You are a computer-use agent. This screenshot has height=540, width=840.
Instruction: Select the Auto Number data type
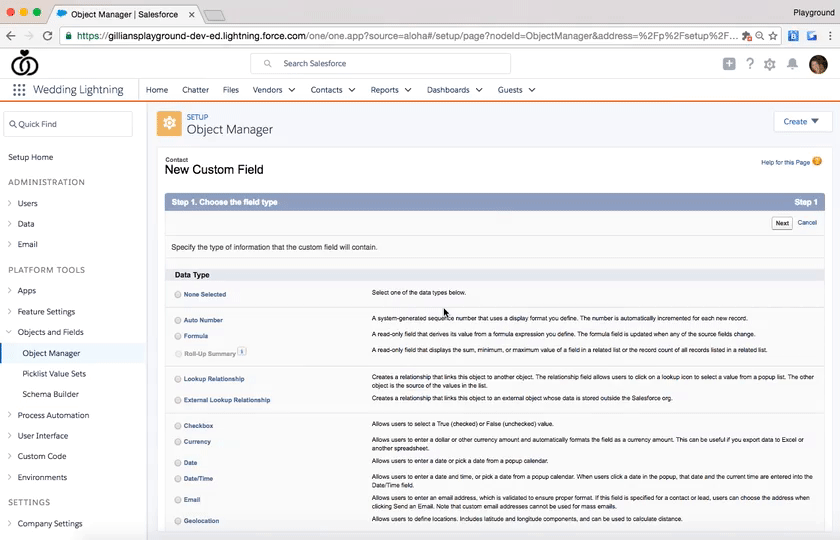tap(177, 320)
